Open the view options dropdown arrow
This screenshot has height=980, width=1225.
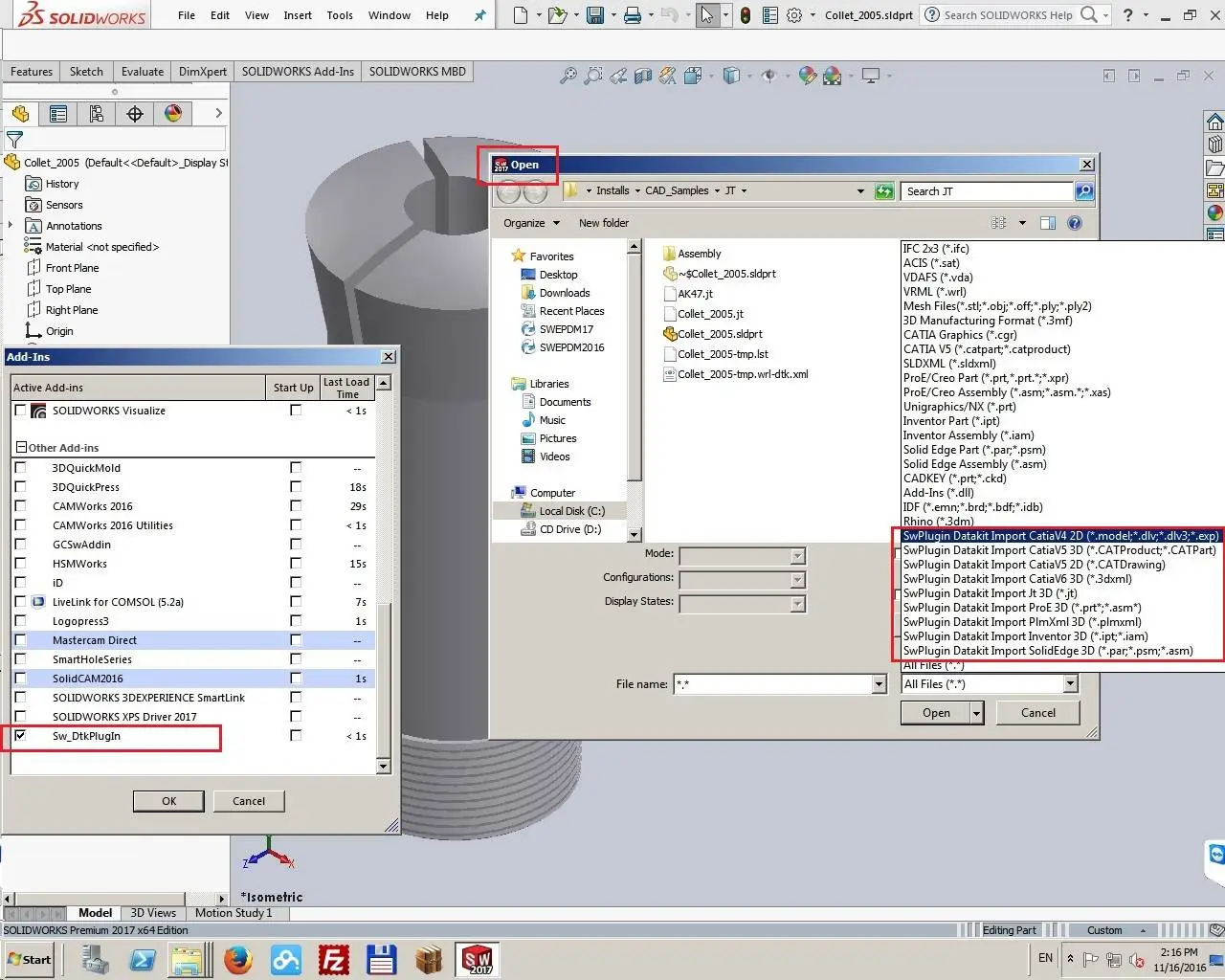tap(1022, 223)
